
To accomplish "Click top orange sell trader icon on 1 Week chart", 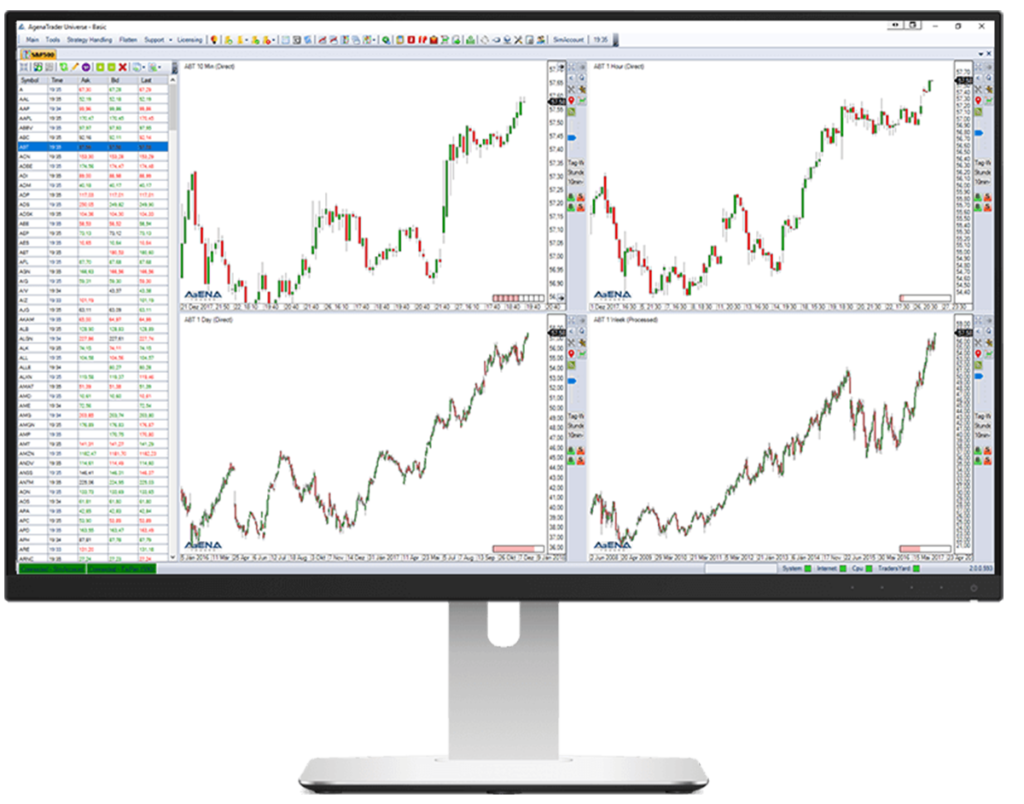I will coord(988,451).
